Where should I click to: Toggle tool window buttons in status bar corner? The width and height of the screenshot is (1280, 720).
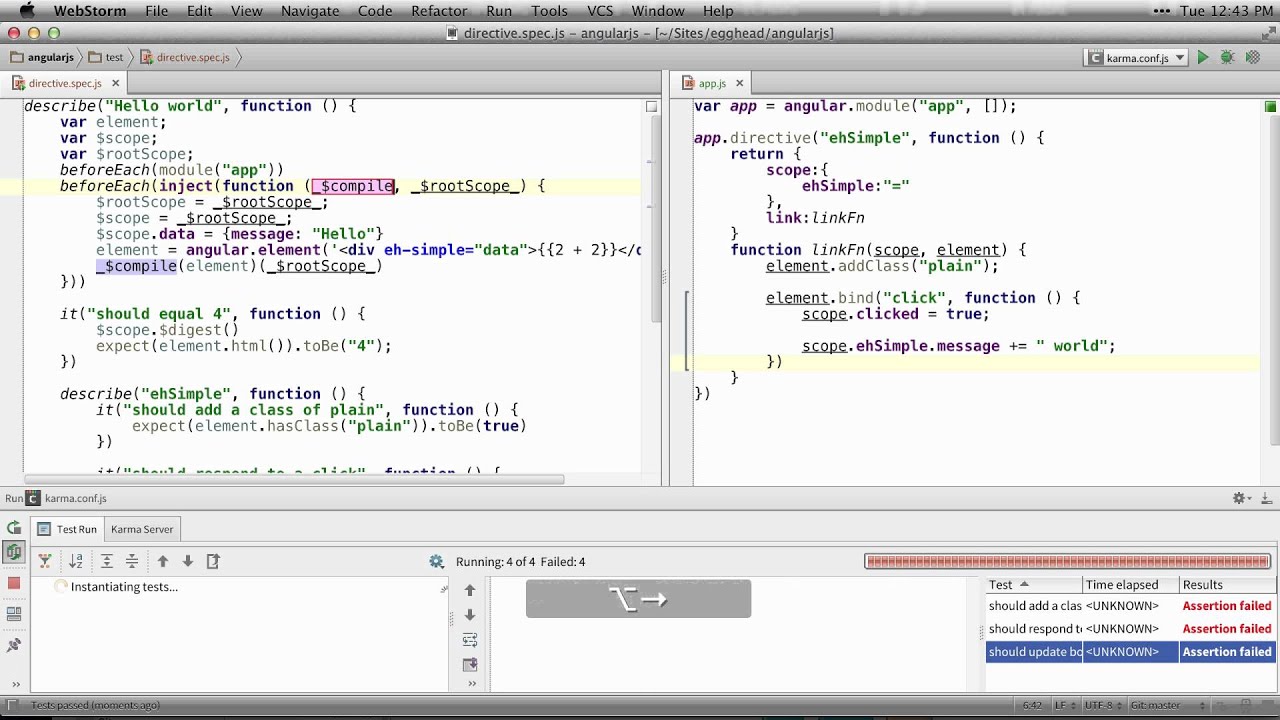(13, 706)
